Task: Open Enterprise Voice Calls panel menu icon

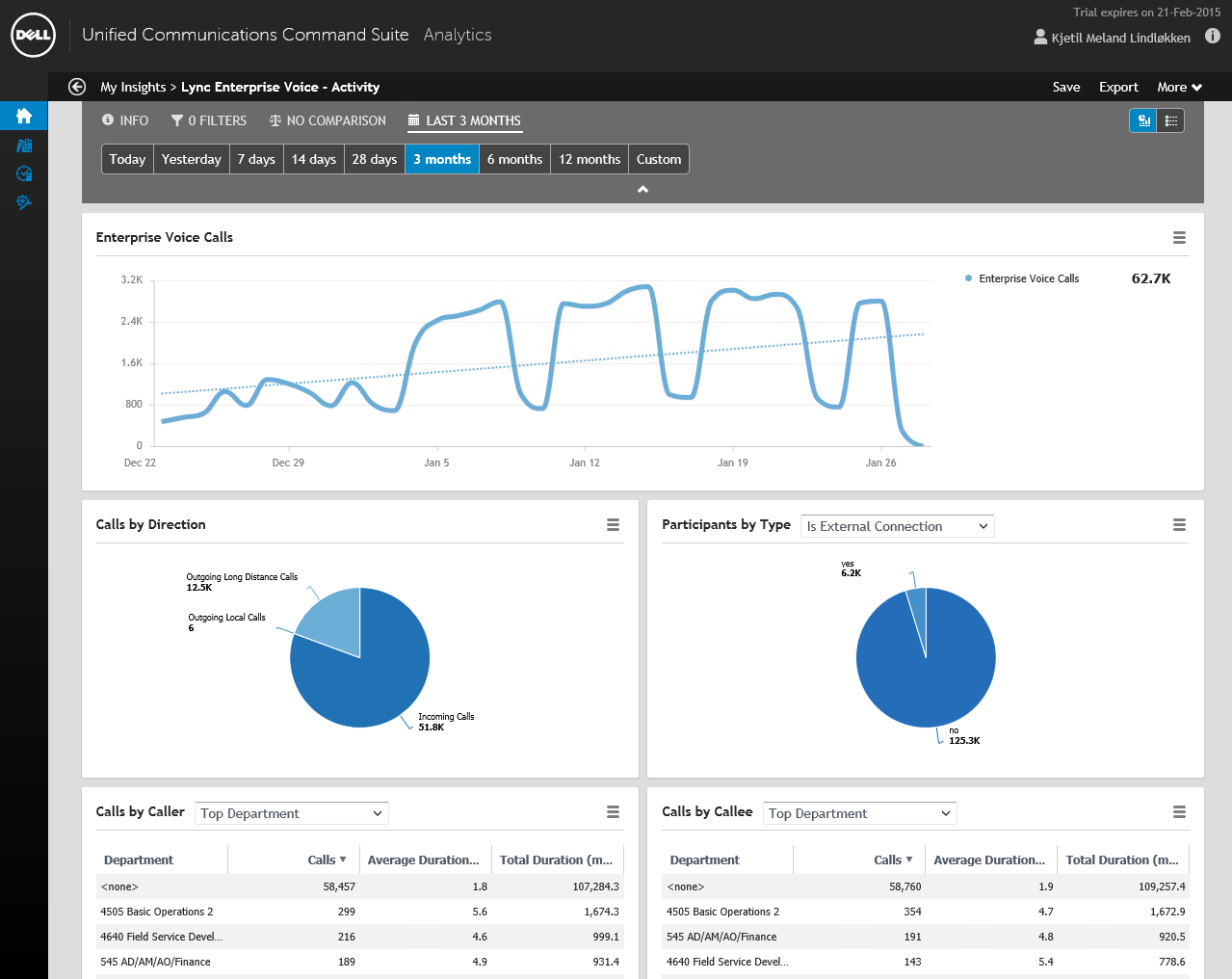Action: coord(1179,238)
